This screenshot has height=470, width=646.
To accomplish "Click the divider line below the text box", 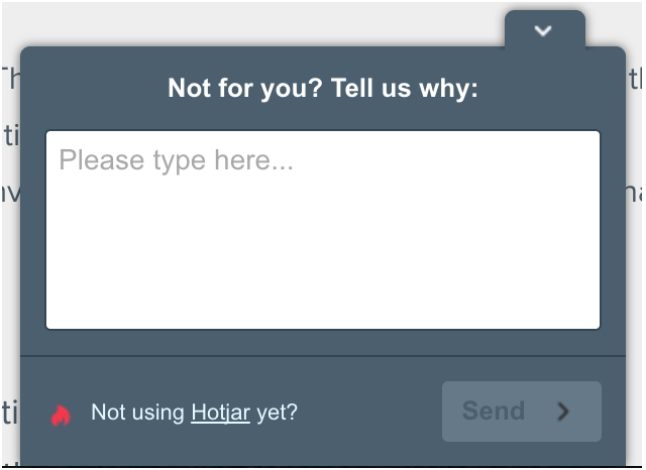I will (322, 356).
